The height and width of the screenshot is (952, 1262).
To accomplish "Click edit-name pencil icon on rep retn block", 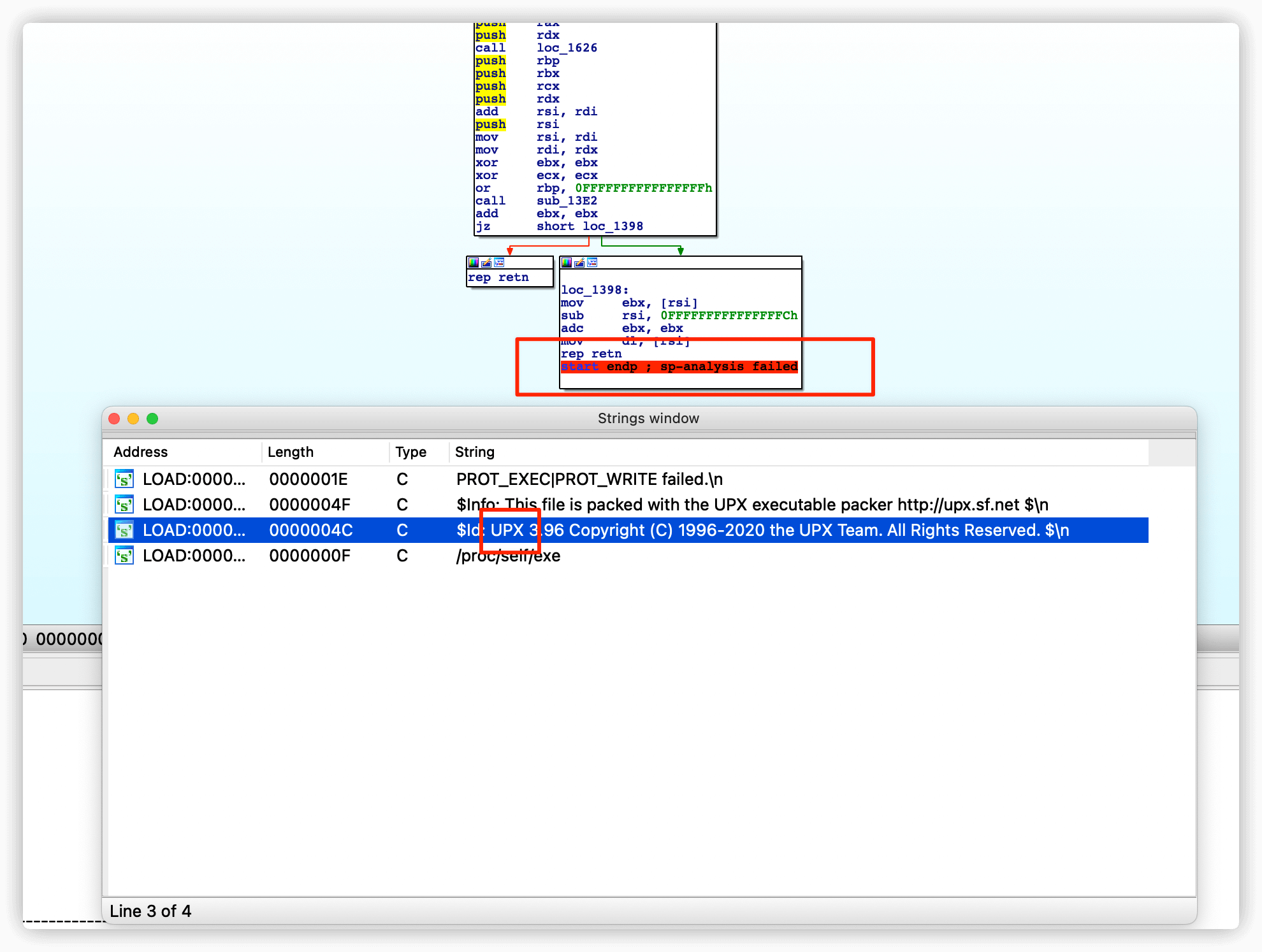I will [486, 263].
